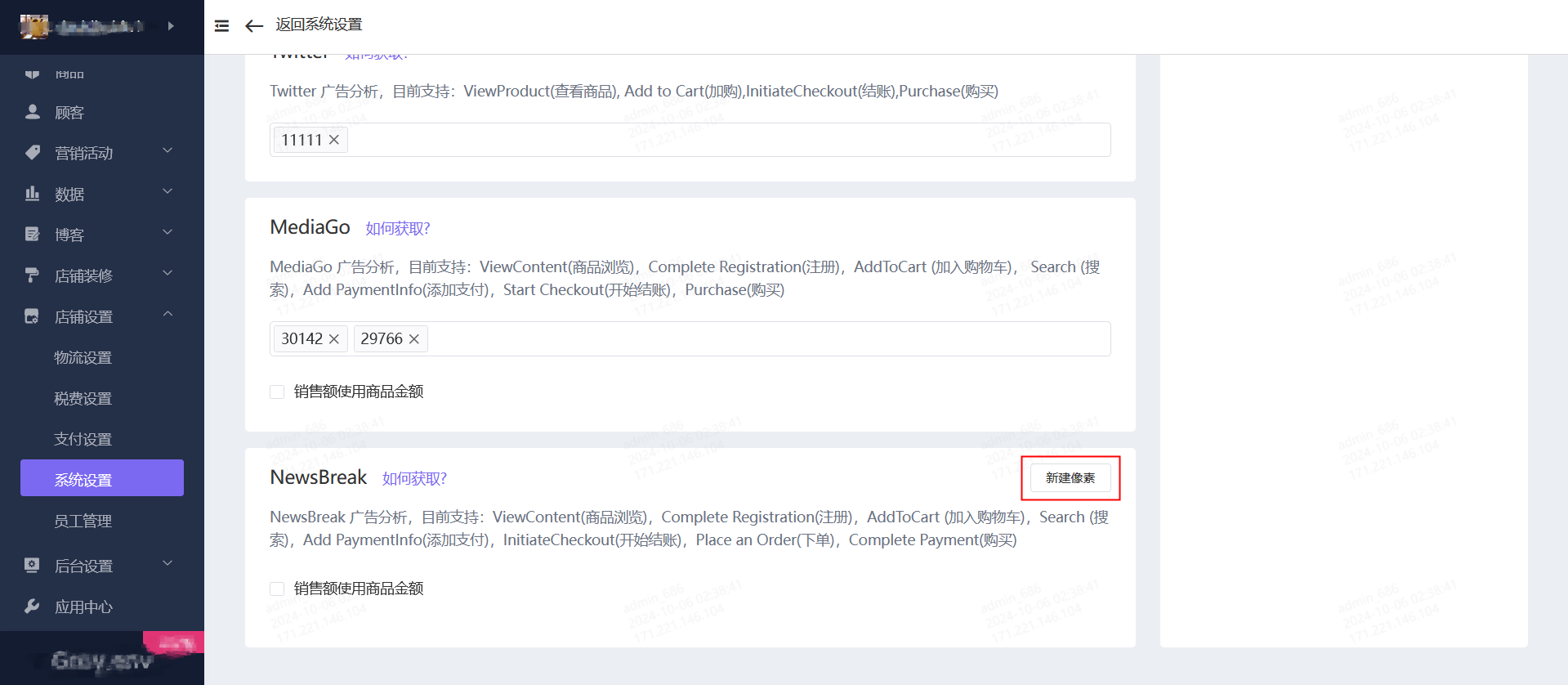Click the 应用中心 wrench icon
Viewport: 1568px width, 685px height.
tap(33, 607)
